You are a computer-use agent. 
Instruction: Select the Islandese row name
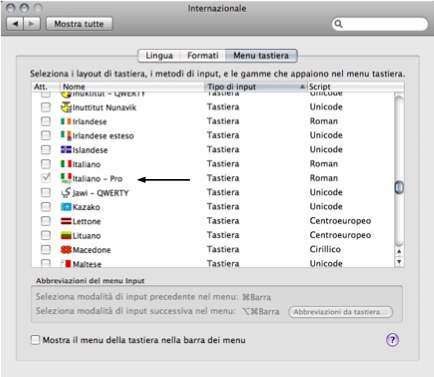coord(90,150)
